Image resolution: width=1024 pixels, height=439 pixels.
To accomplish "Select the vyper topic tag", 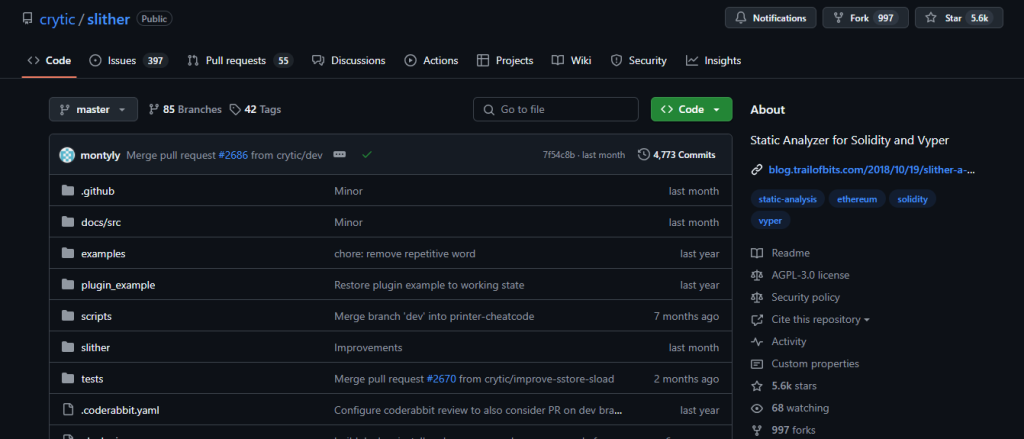I will click(x=771, y=221).
